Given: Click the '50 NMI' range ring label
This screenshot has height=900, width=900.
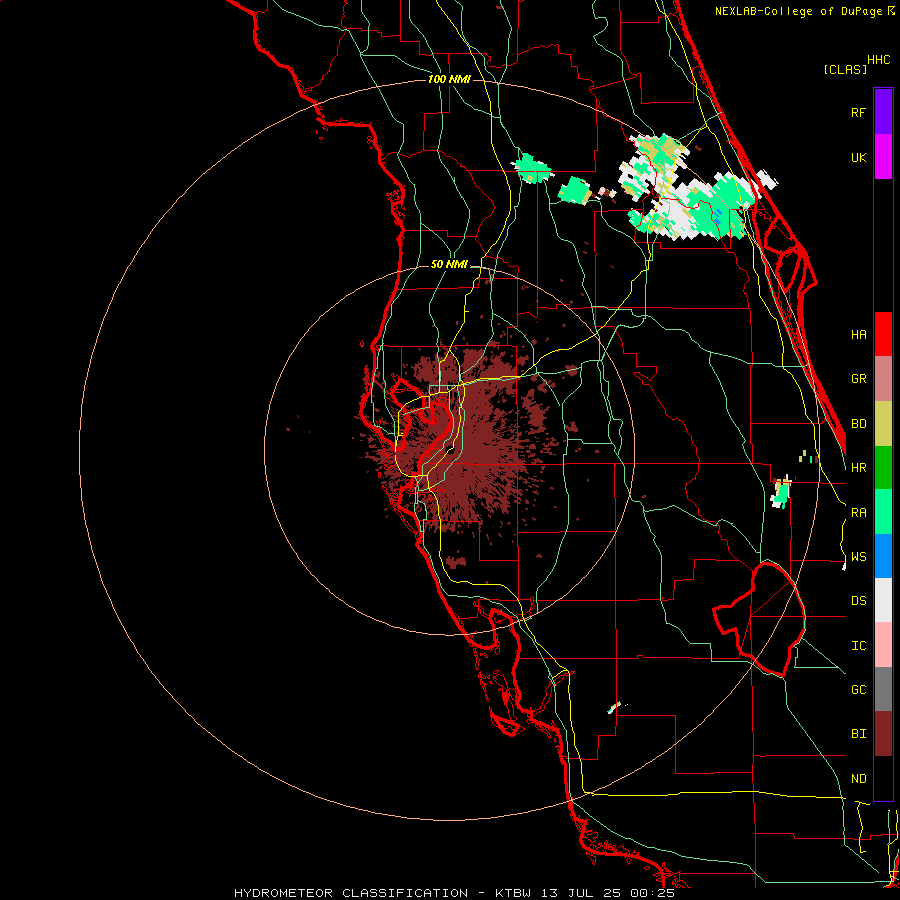Looking at the screenshot, I should click(449, 264).
